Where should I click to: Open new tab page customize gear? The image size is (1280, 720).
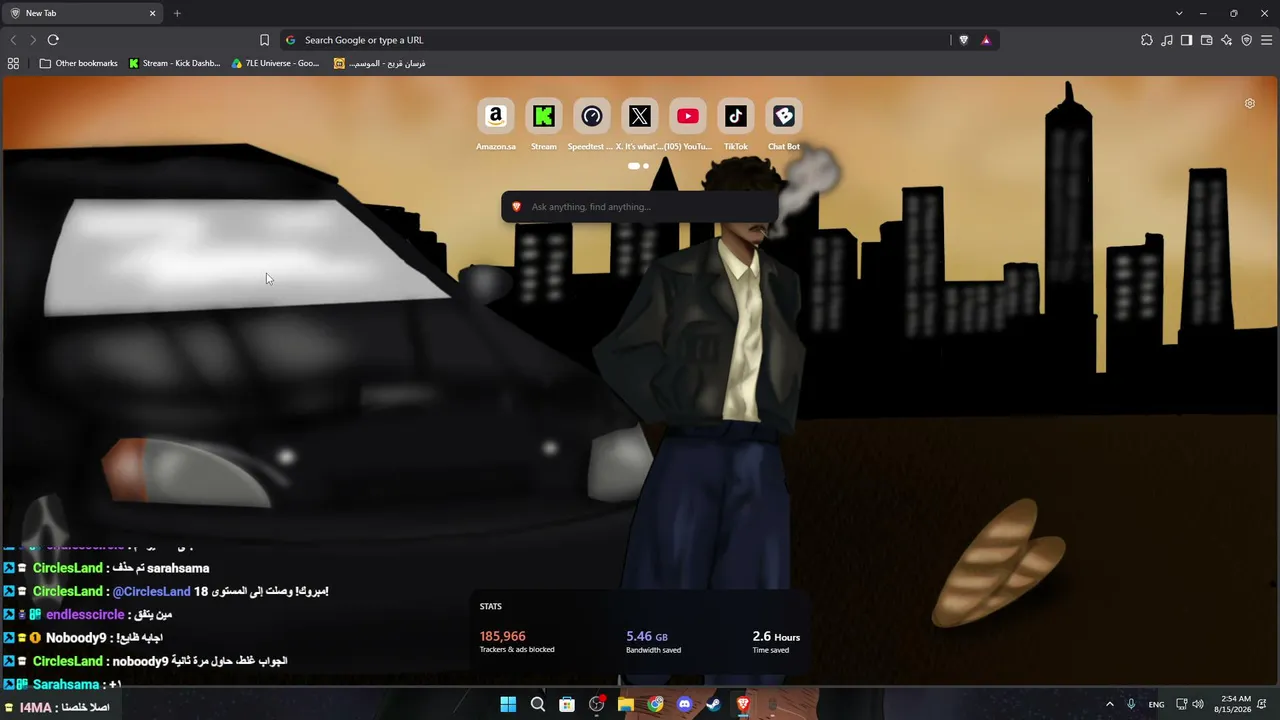[1249, 104]
